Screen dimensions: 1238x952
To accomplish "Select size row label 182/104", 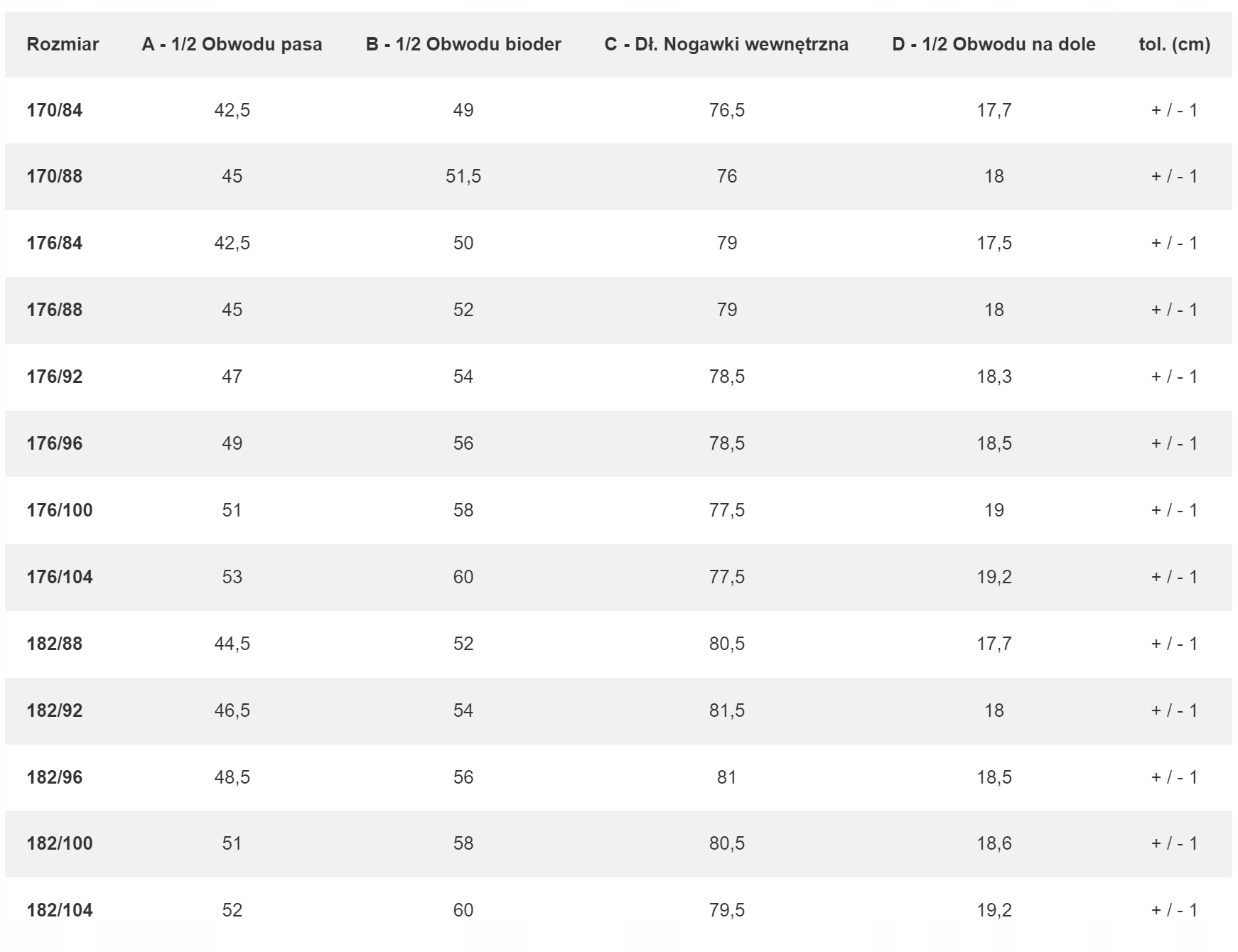I will tap(60, 910).
